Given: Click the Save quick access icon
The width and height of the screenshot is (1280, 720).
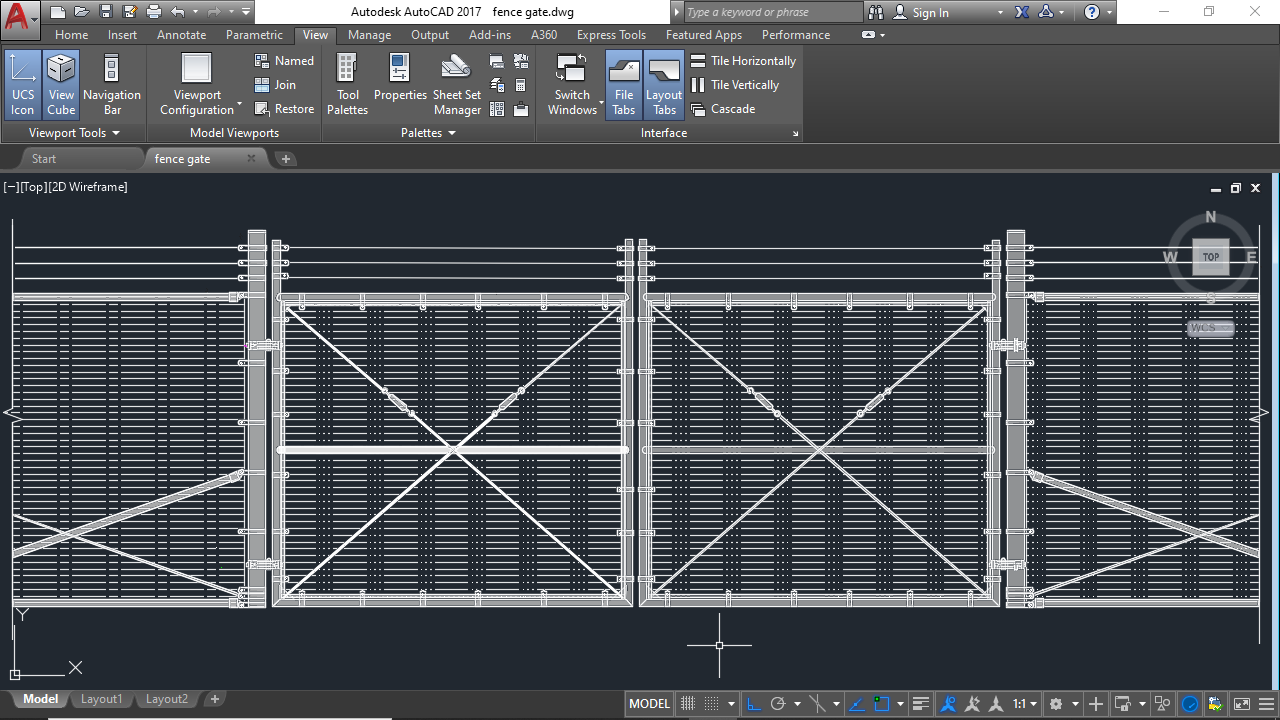Looking at the screenshot, I should pos(105,12).
